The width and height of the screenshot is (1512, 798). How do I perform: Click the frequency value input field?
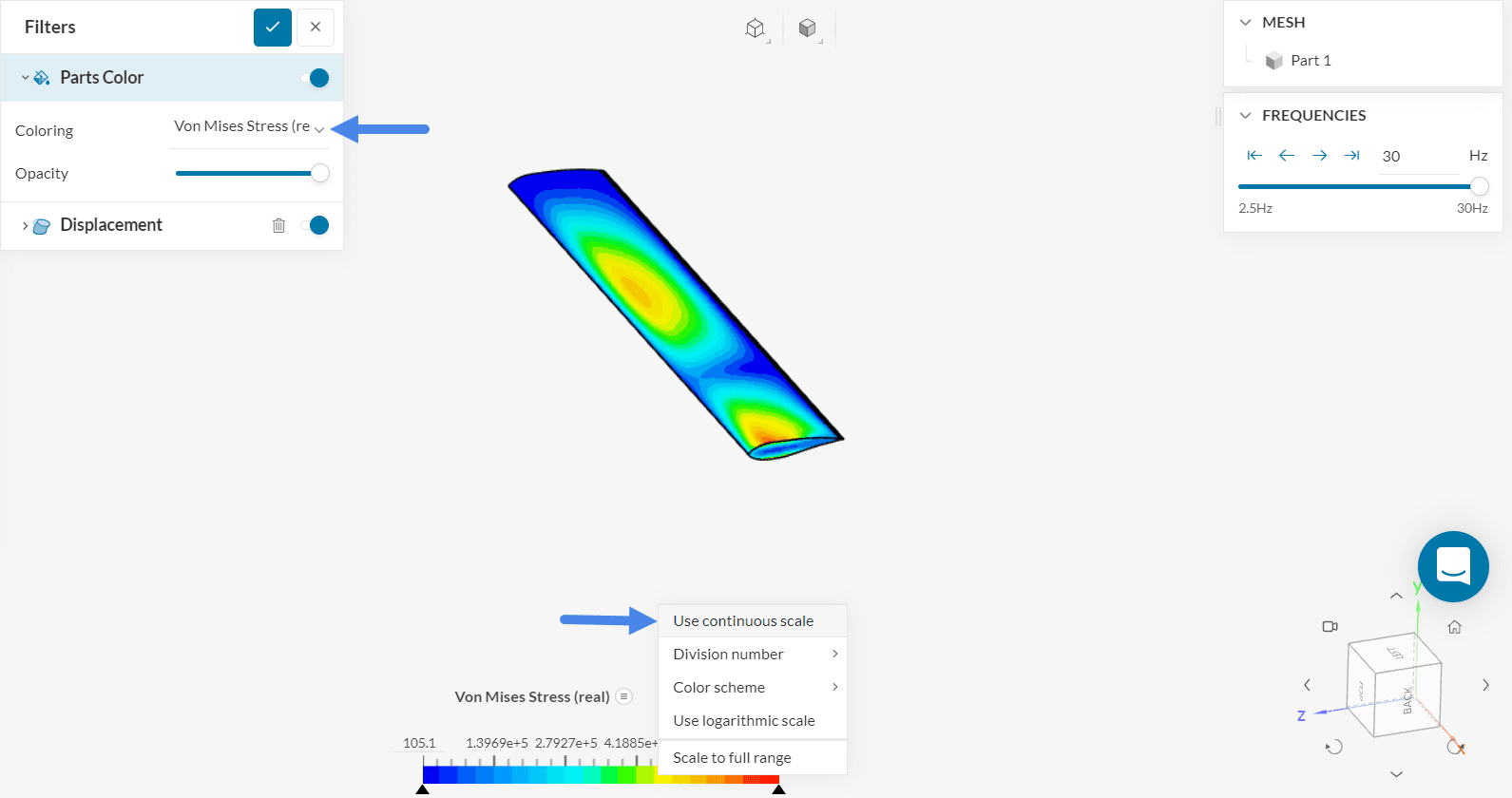[x=1416, y=157]
